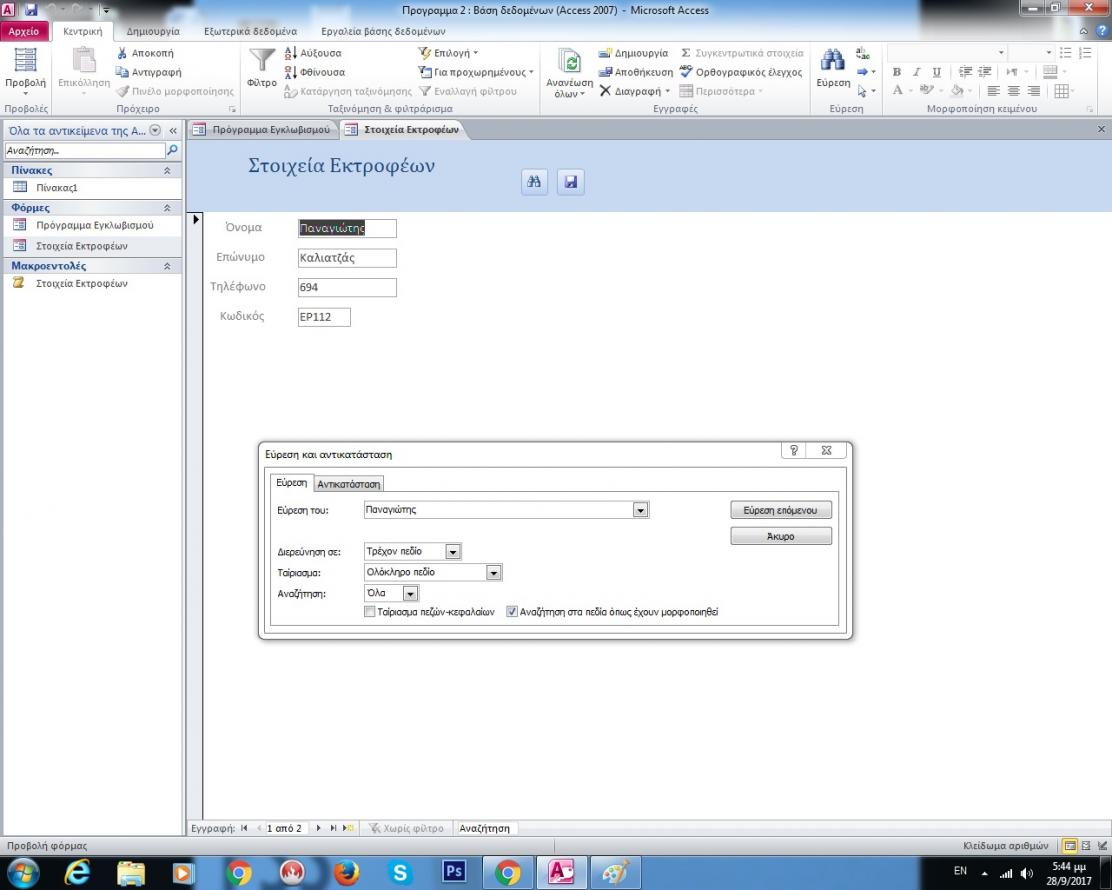1112x890 pixels.
Task: Click the large Εύρεση binoculars ribbon icon
Action: [x=833, y=60]
